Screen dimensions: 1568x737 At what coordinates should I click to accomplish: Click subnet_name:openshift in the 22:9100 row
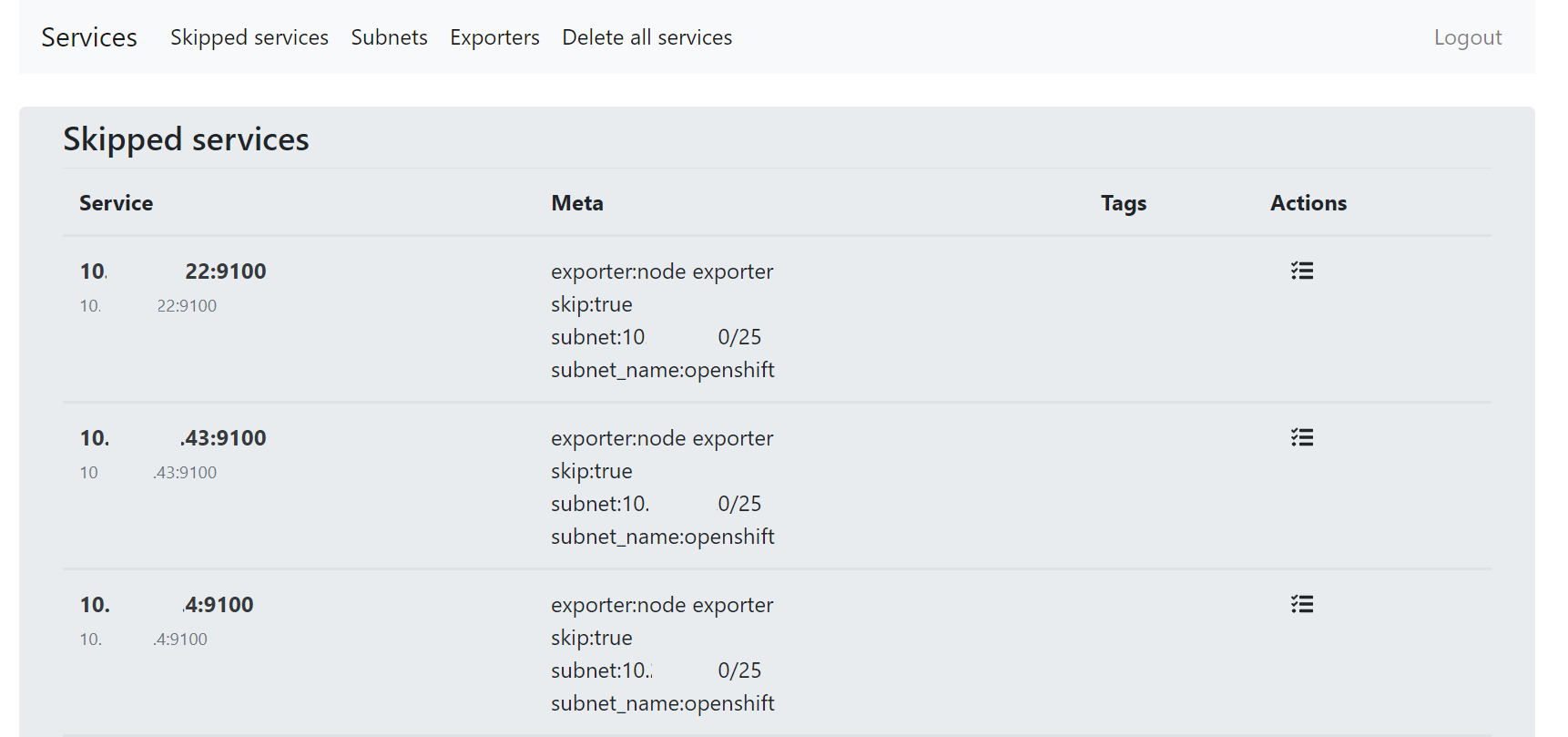coord(663,370)
